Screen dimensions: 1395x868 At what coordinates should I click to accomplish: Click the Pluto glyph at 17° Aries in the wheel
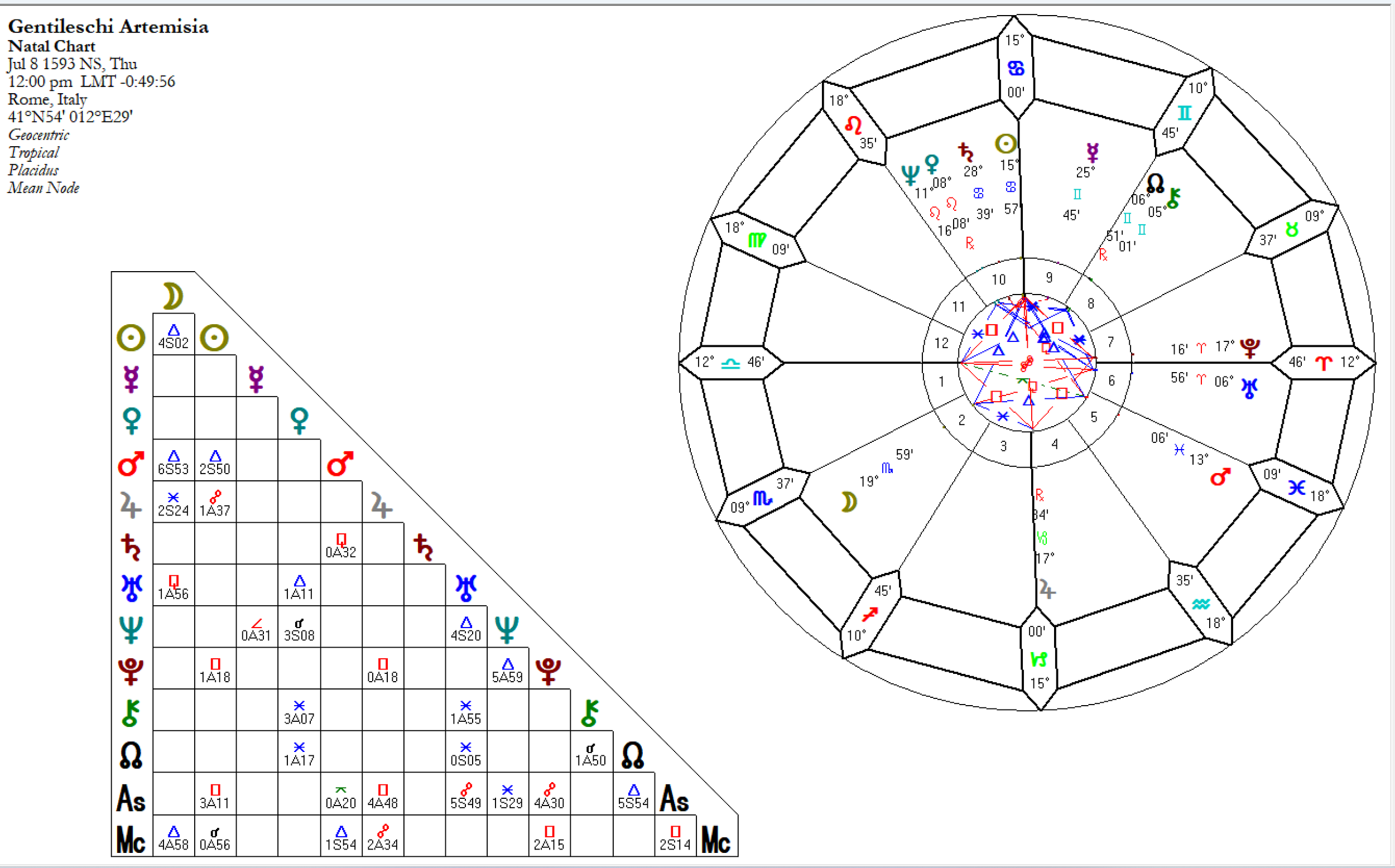[1250, 348]
